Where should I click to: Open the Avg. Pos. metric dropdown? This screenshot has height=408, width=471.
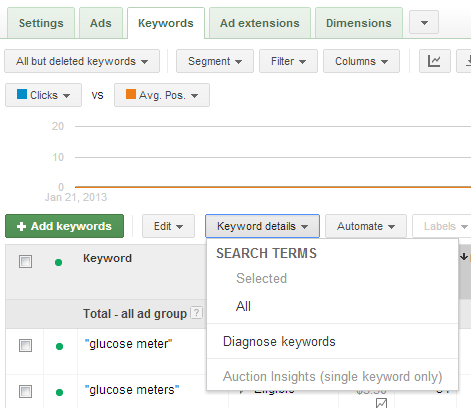point(162,95)
